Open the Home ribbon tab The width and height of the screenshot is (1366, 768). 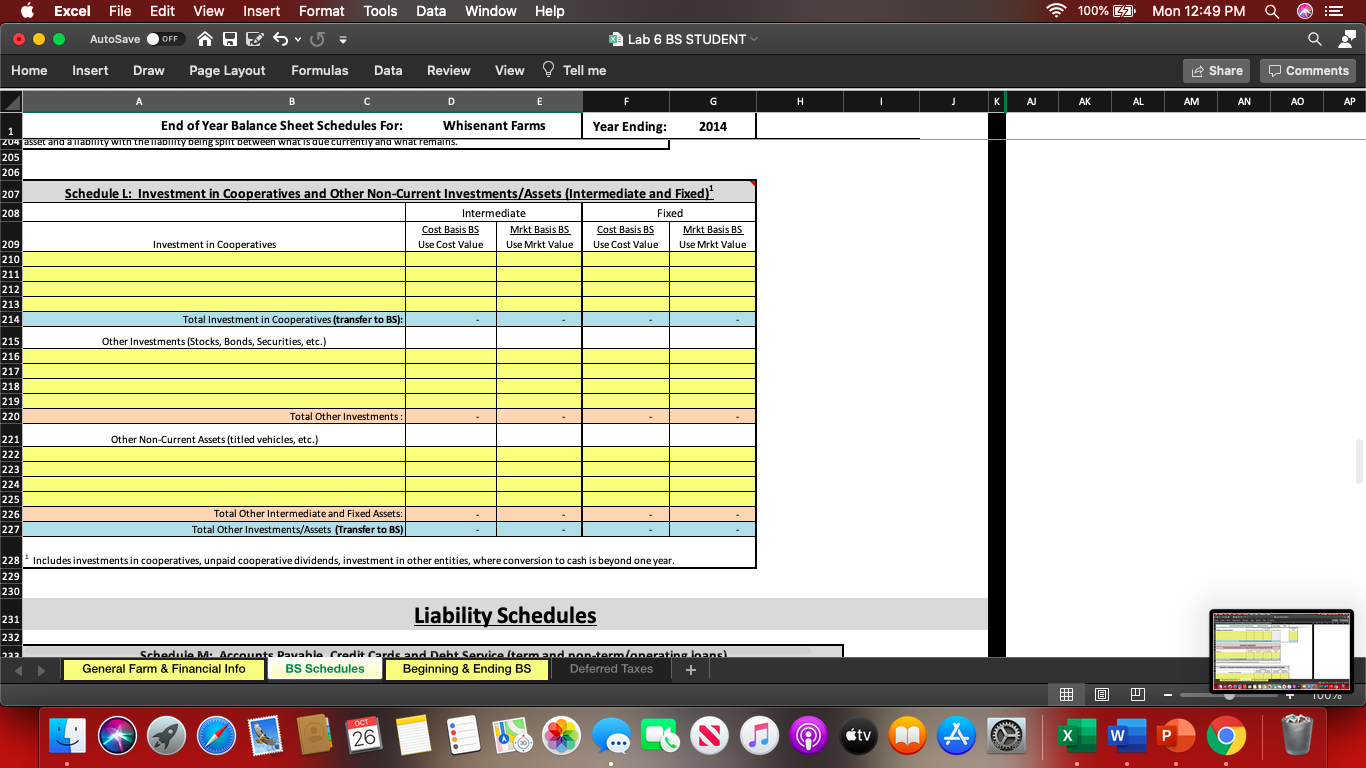[29, 70]
